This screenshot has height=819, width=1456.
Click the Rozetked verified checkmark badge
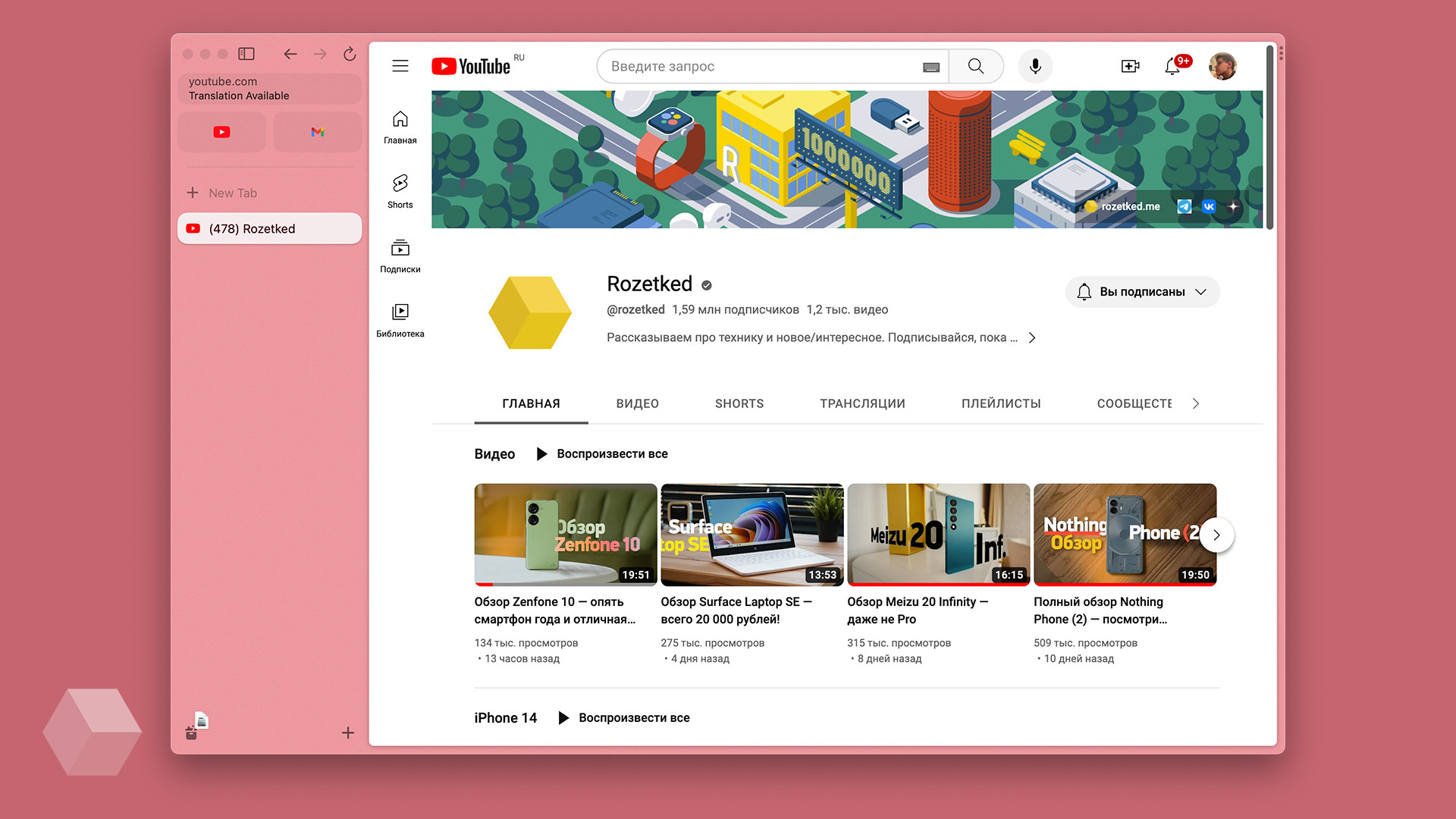707,285
